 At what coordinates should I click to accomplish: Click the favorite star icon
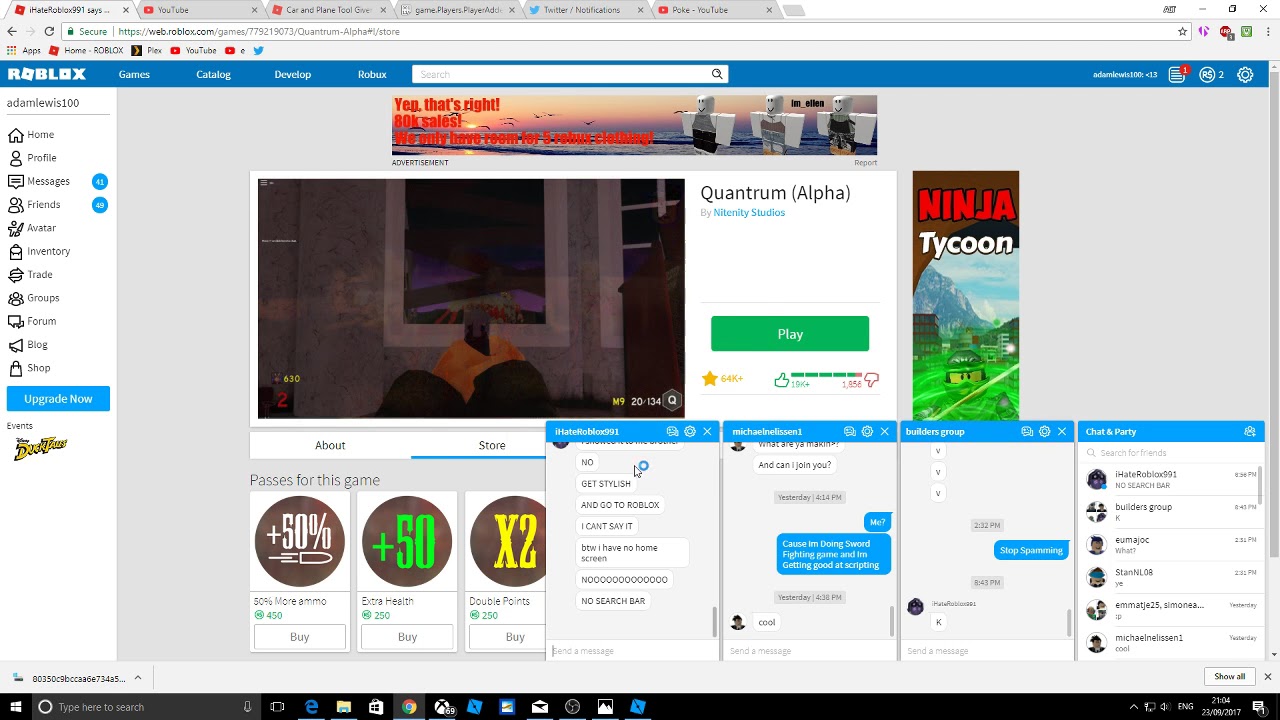click(709, 378)
